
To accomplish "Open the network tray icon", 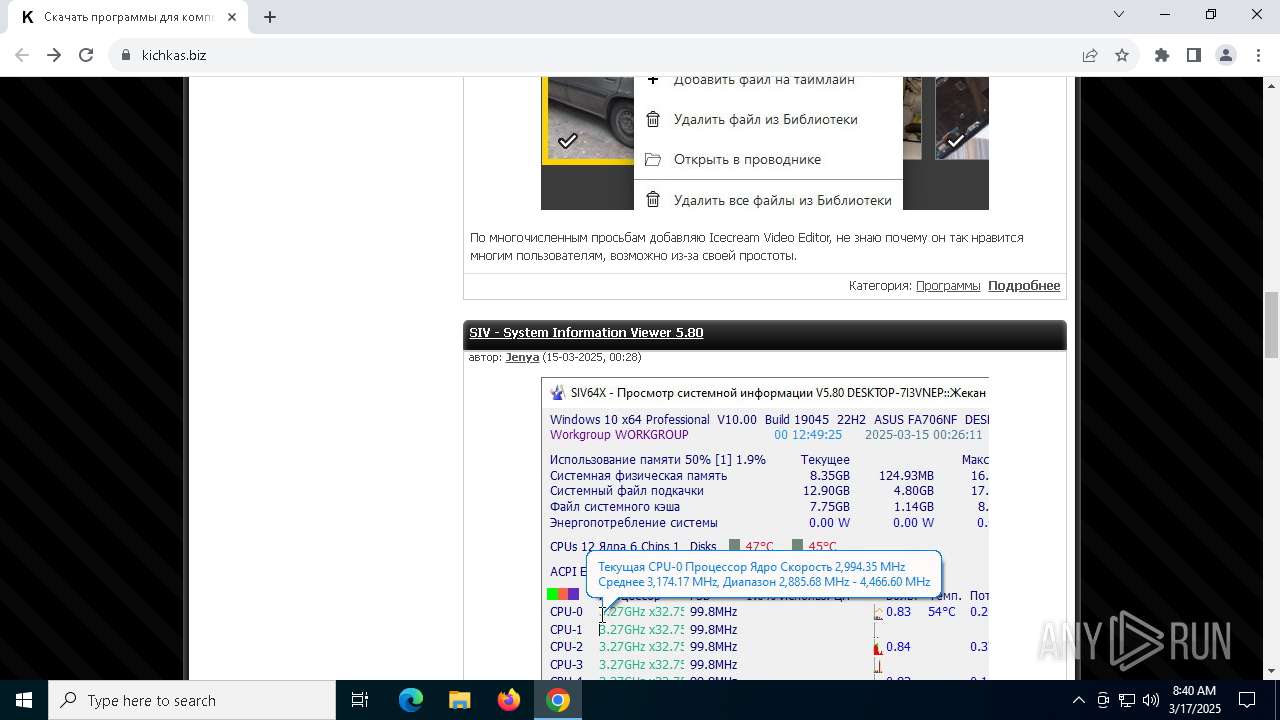I will tap(1127, 700).
